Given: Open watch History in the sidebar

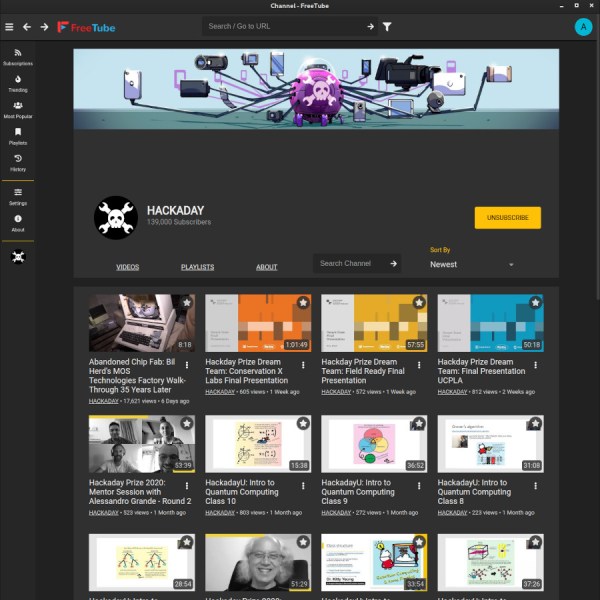Looking at the screenshot, I should [x=18, y=163].
